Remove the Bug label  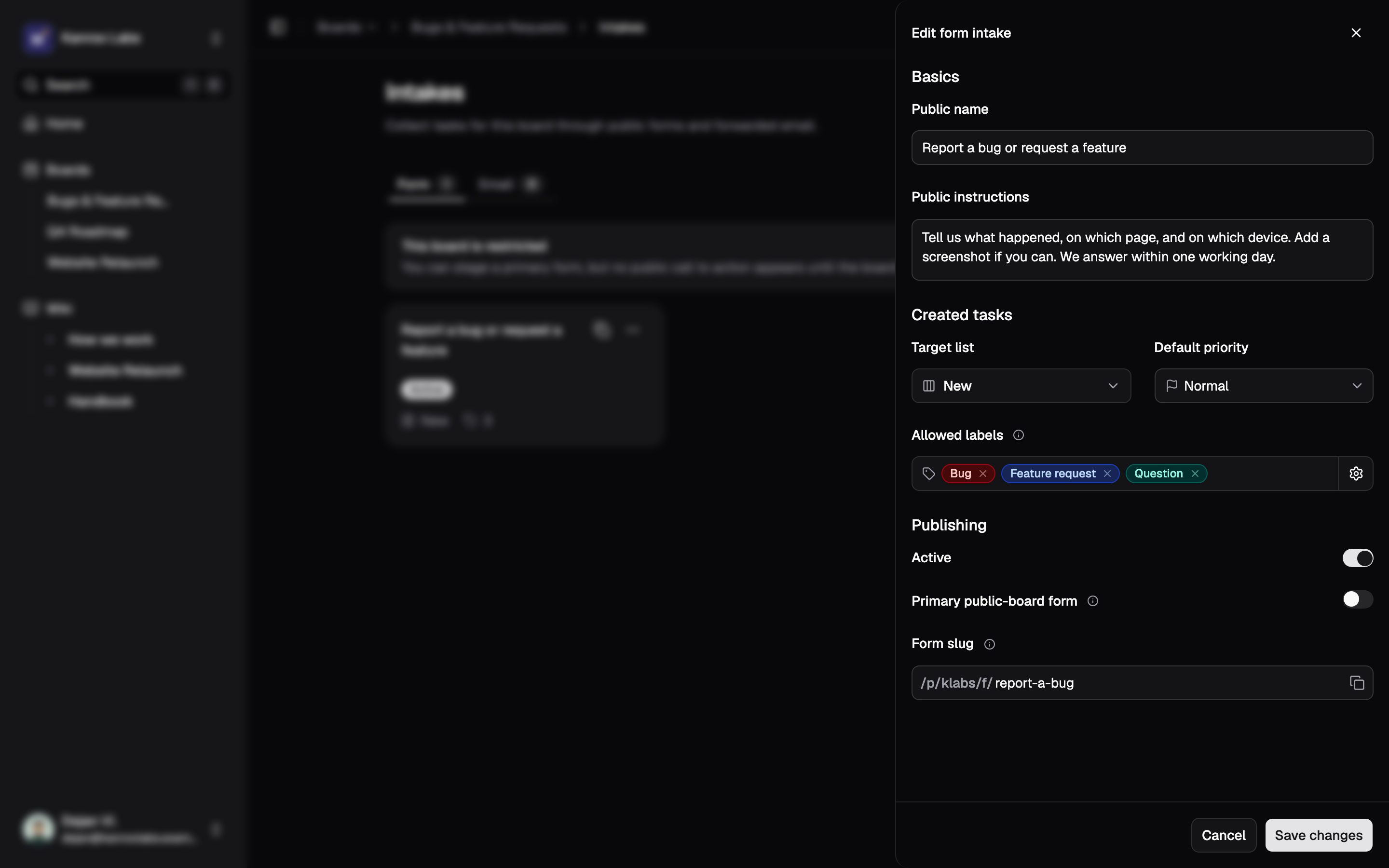coord(982,474)
